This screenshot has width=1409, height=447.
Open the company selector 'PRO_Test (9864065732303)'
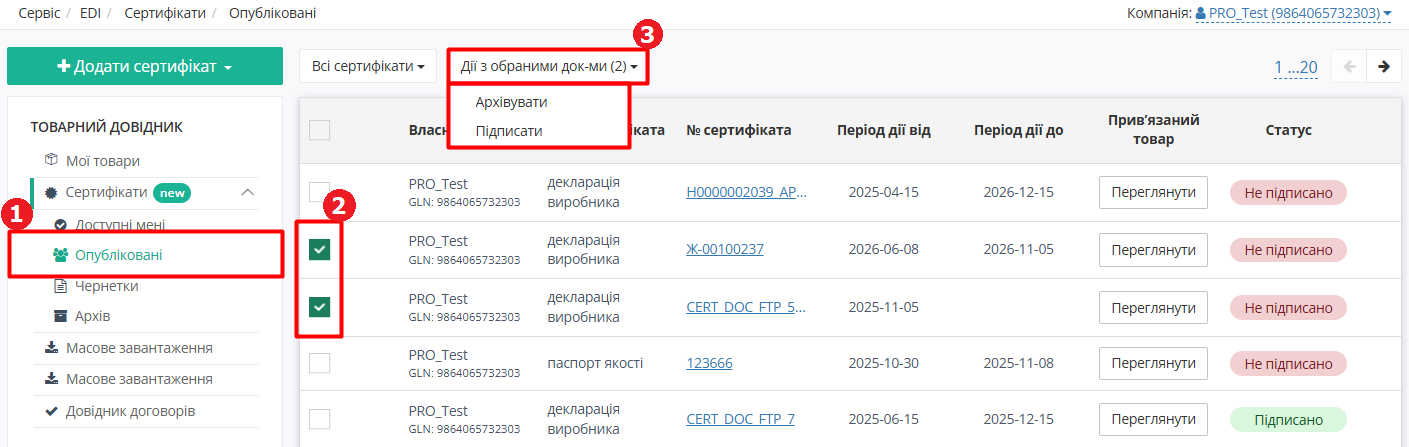click(x=1293, y=13)
